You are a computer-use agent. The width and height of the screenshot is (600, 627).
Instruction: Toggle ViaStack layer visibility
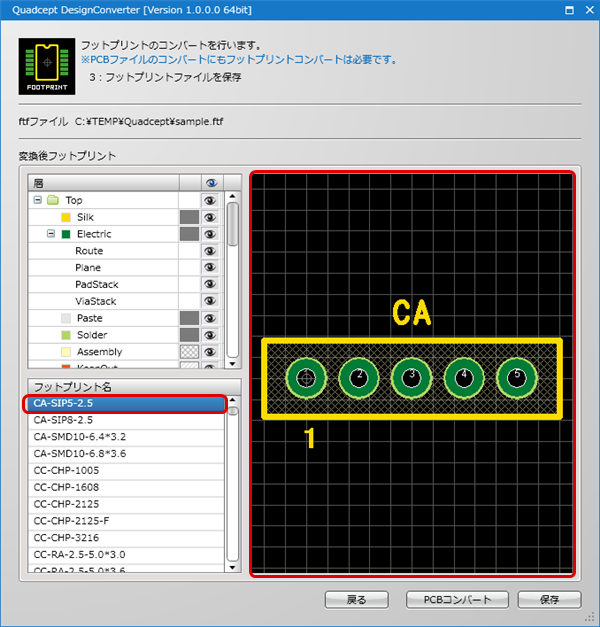tap(210, 301)
